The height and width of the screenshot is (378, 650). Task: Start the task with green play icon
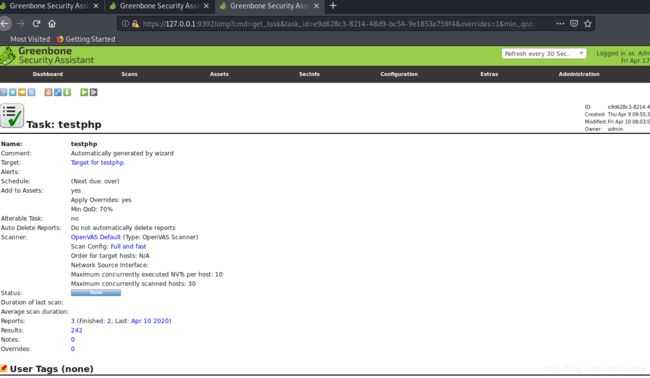[x=84, y=92]
